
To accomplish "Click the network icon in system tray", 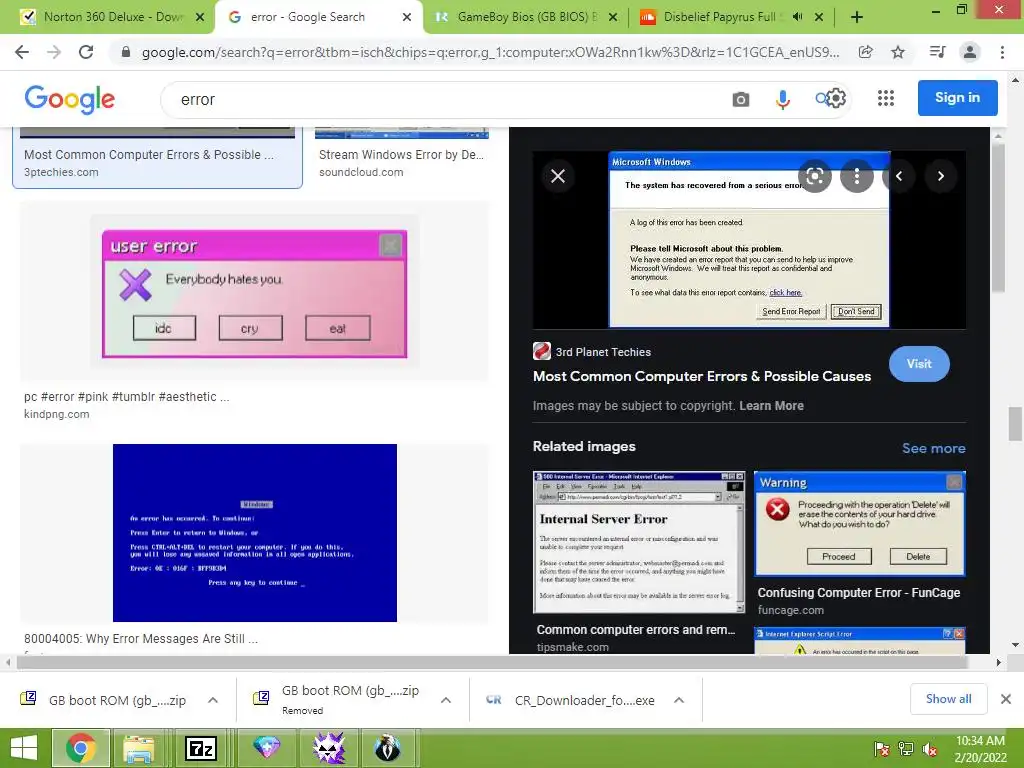I will point(906,749).
